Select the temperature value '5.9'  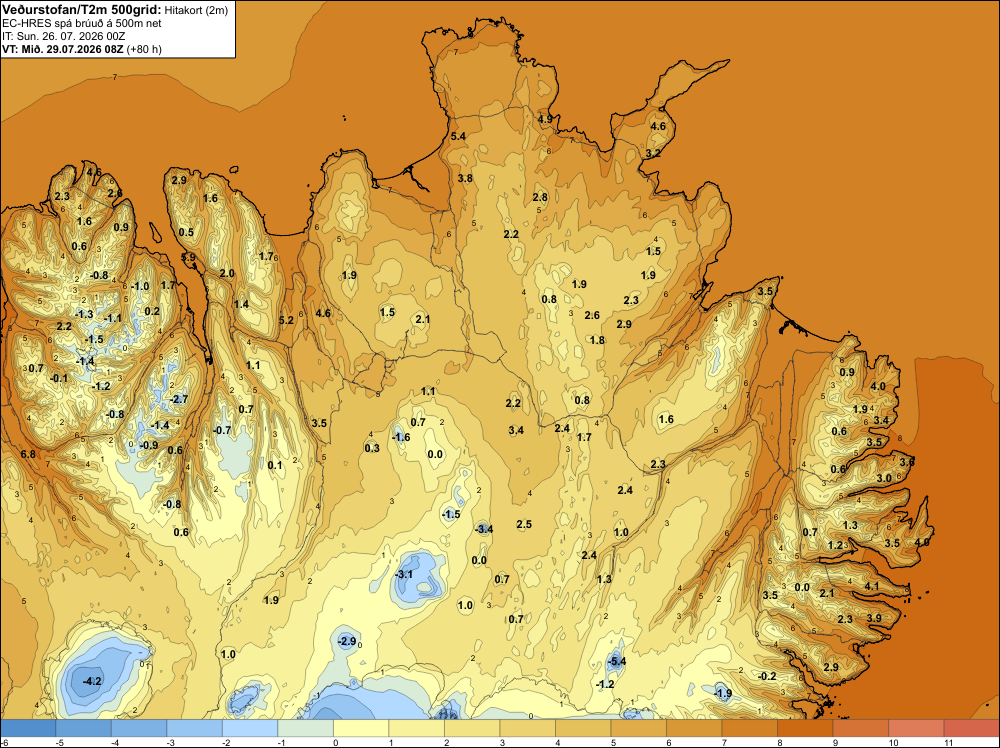189,257
